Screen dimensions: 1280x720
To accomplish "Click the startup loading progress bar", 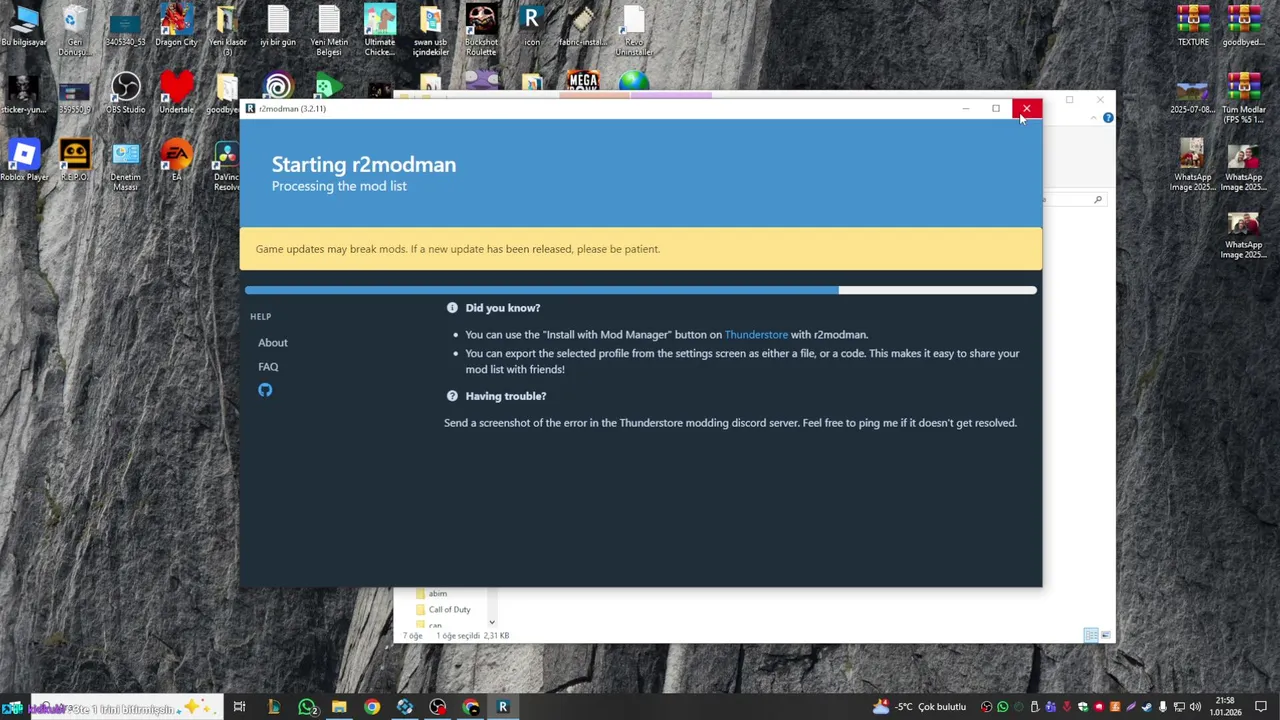I will point(641,290).
